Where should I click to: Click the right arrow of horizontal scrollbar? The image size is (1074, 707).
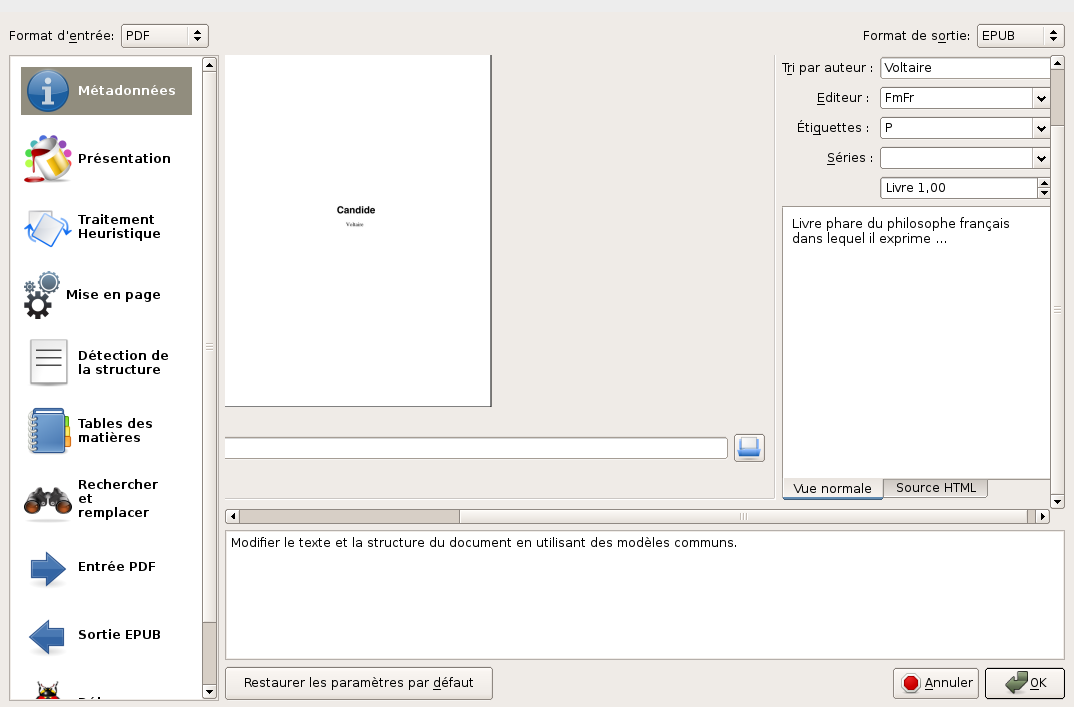1042,517
